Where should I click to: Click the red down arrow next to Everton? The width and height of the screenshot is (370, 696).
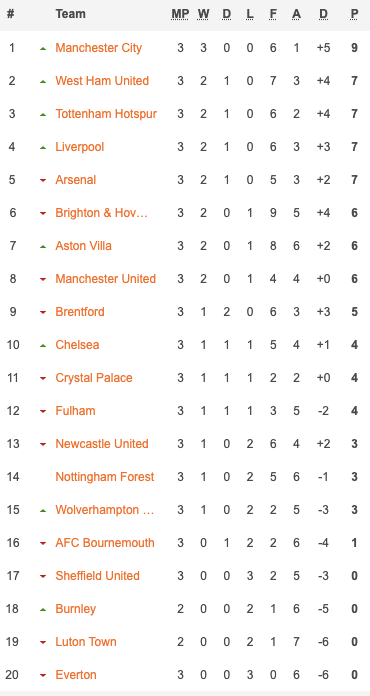[x=43, y=675]
